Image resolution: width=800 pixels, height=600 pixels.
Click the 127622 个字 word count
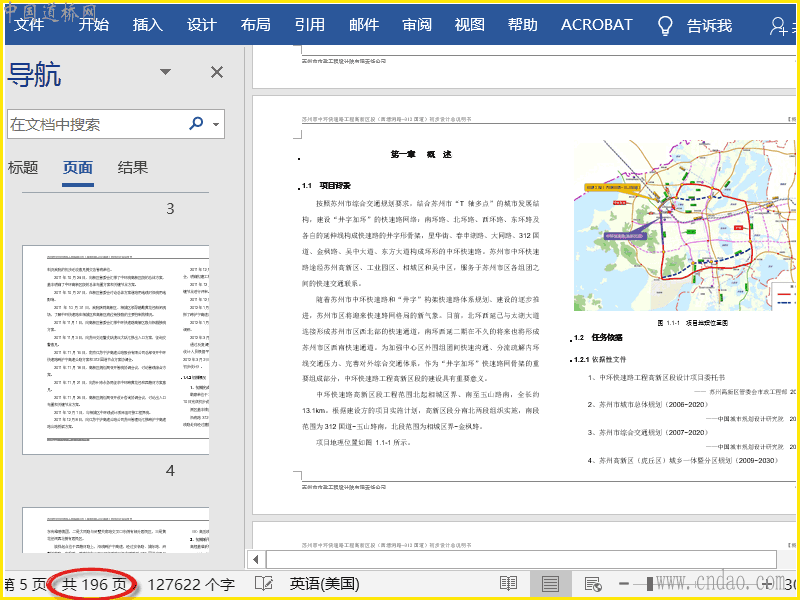click(x=191, y=584)
